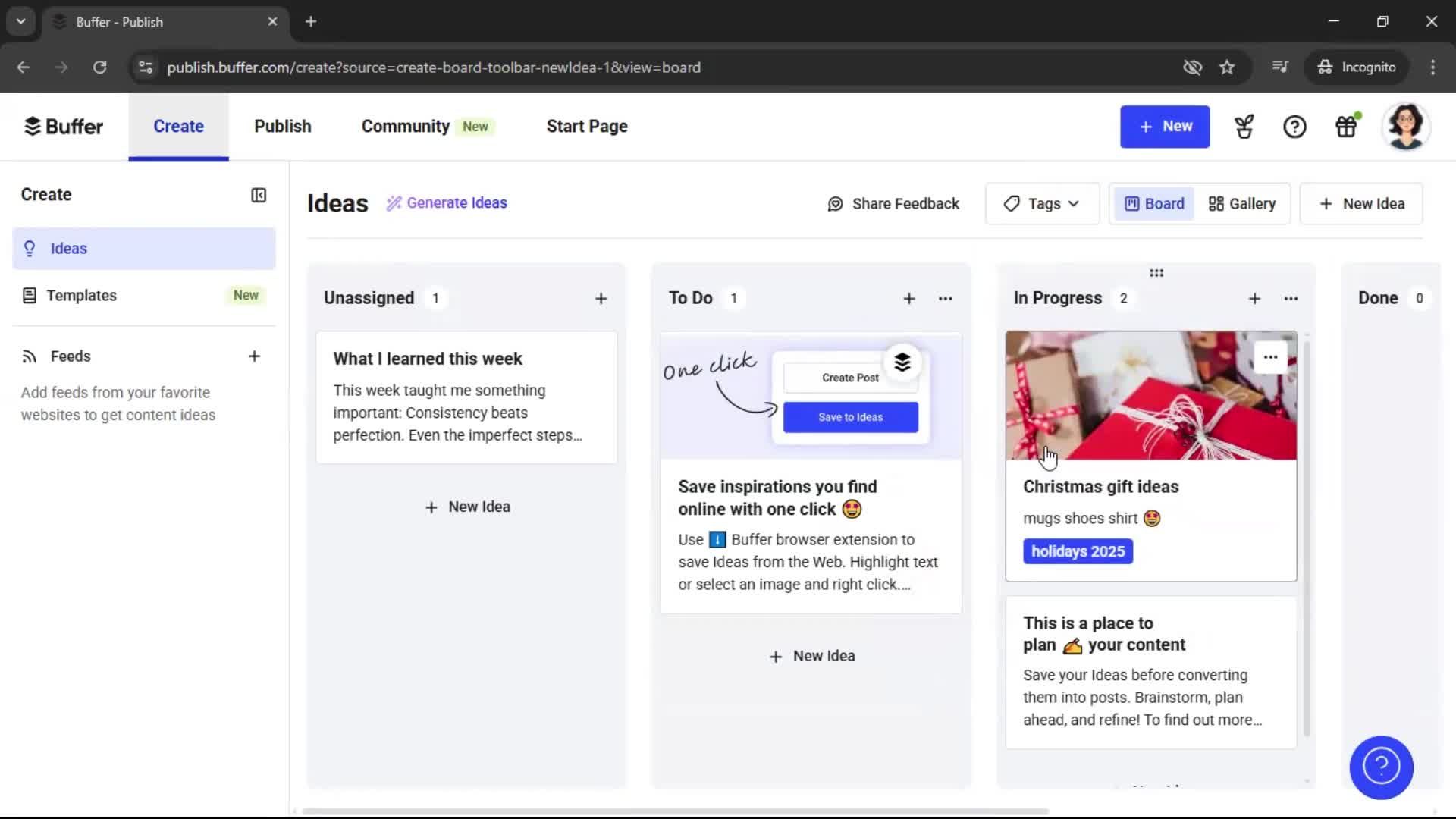Open the gifts icon with notification dot
The width and height of the screenshot is (1456, 819).
(x=1346, y=127)
